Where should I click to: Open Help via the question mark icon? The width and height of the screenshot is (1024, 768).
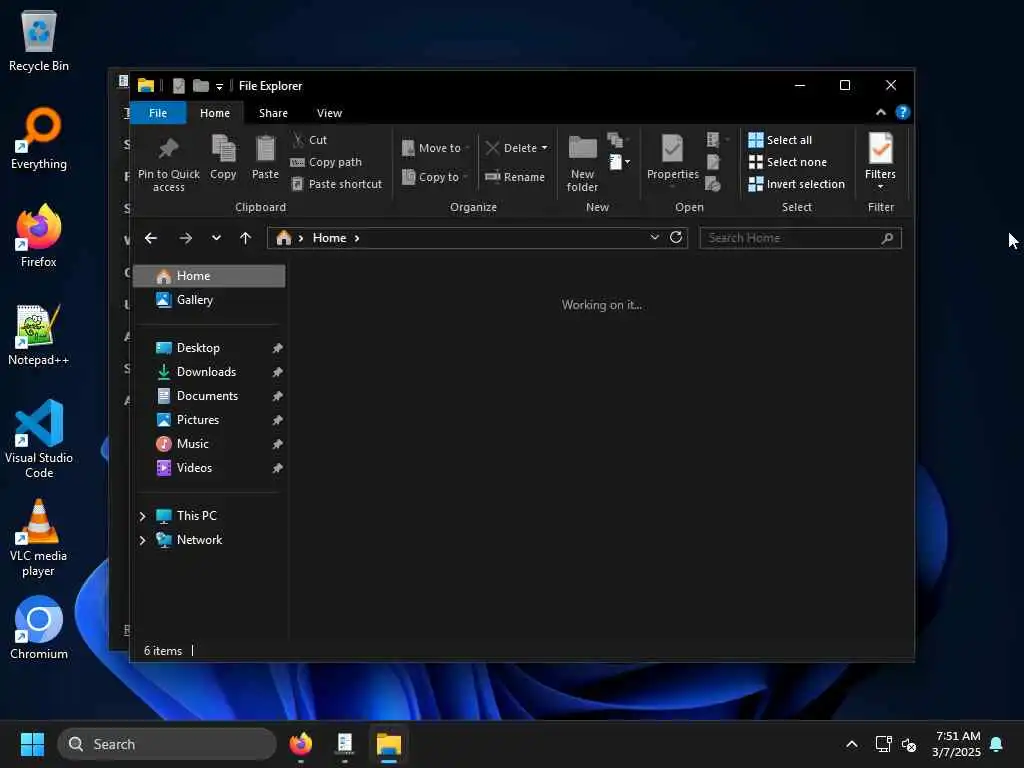coord(903,112)
